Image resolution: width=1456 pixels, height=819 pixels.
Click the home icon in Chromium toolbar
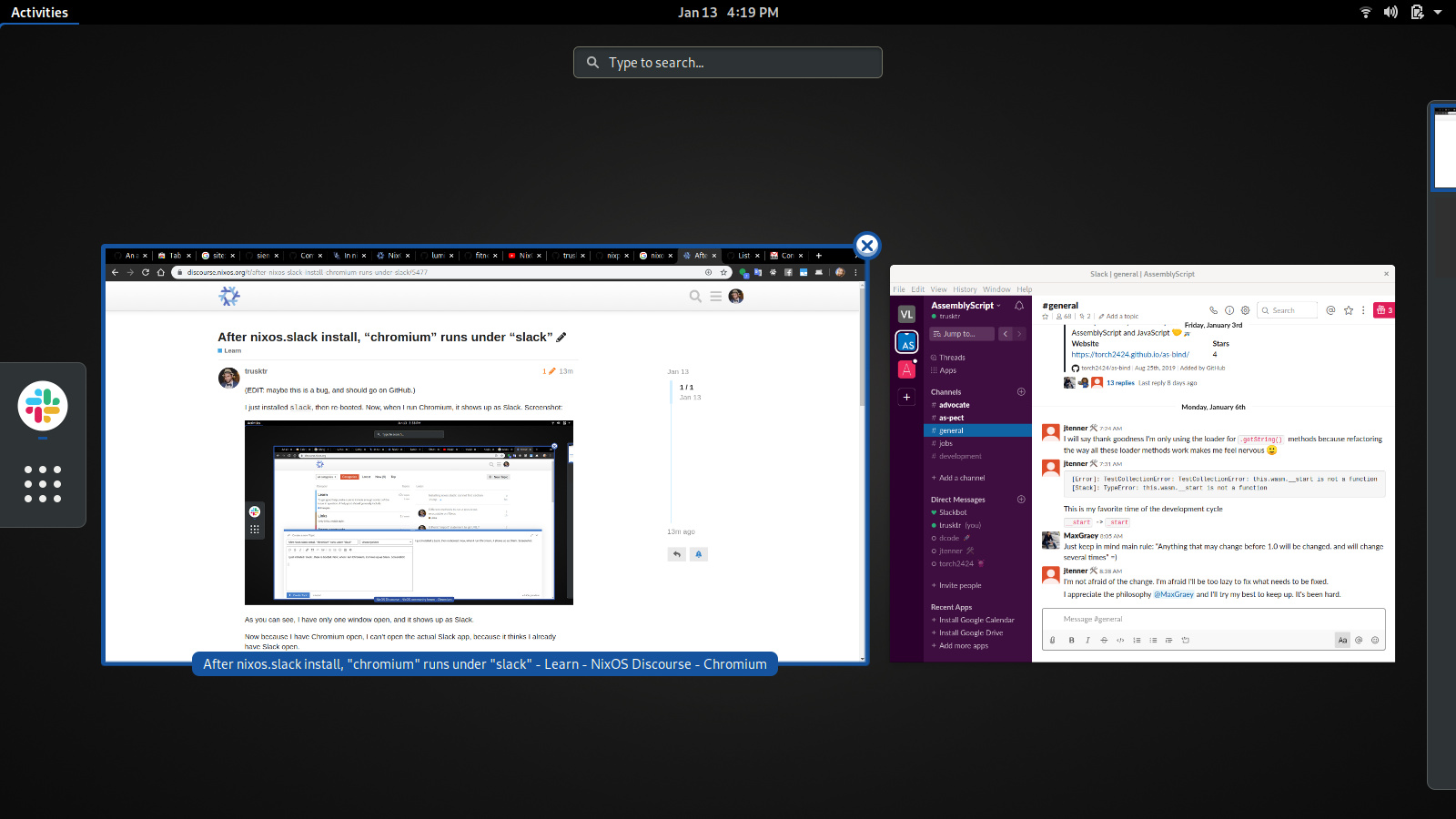click(x=161, y=272)
